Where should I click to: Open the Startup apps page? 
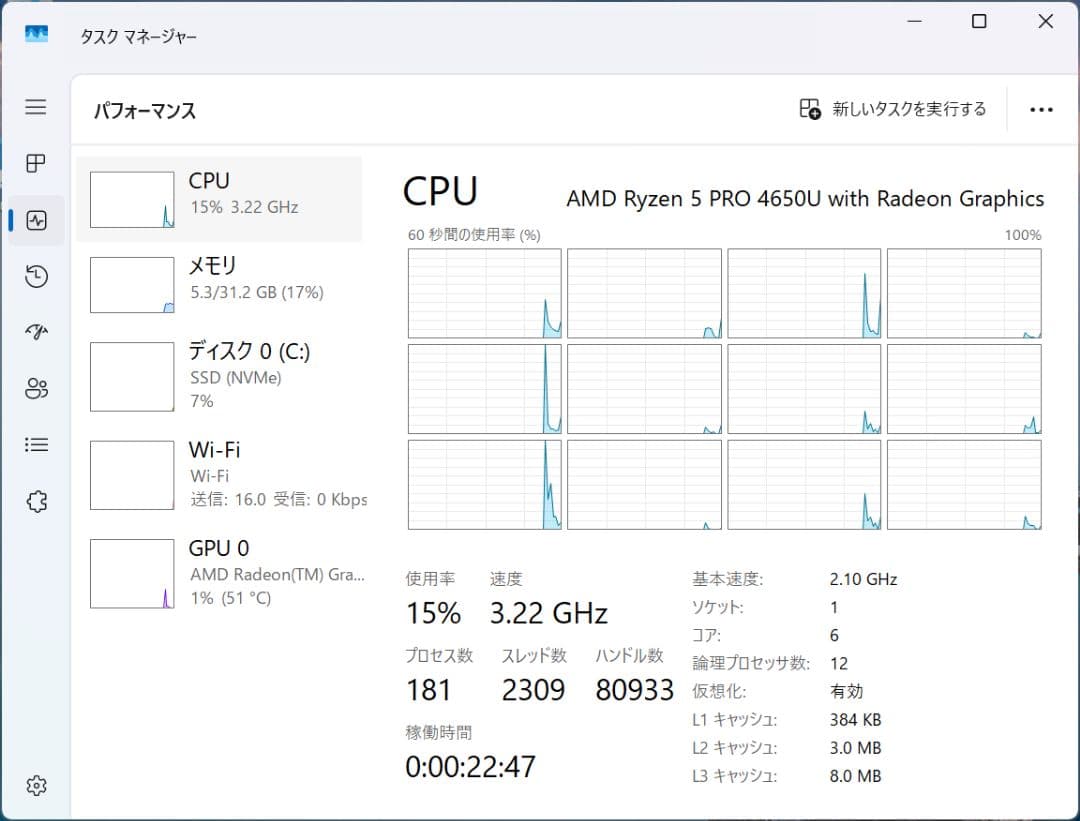coord(36,332)
